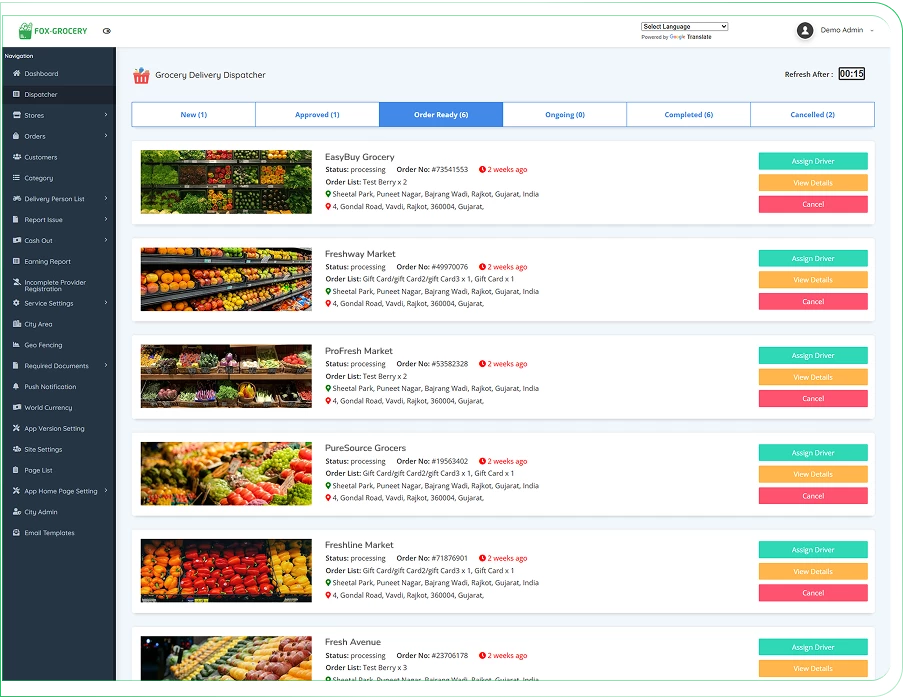Open the Category list icon
The height and width of the screenshot is (698, 905).
pyautogui.click(x=16, y=177)
